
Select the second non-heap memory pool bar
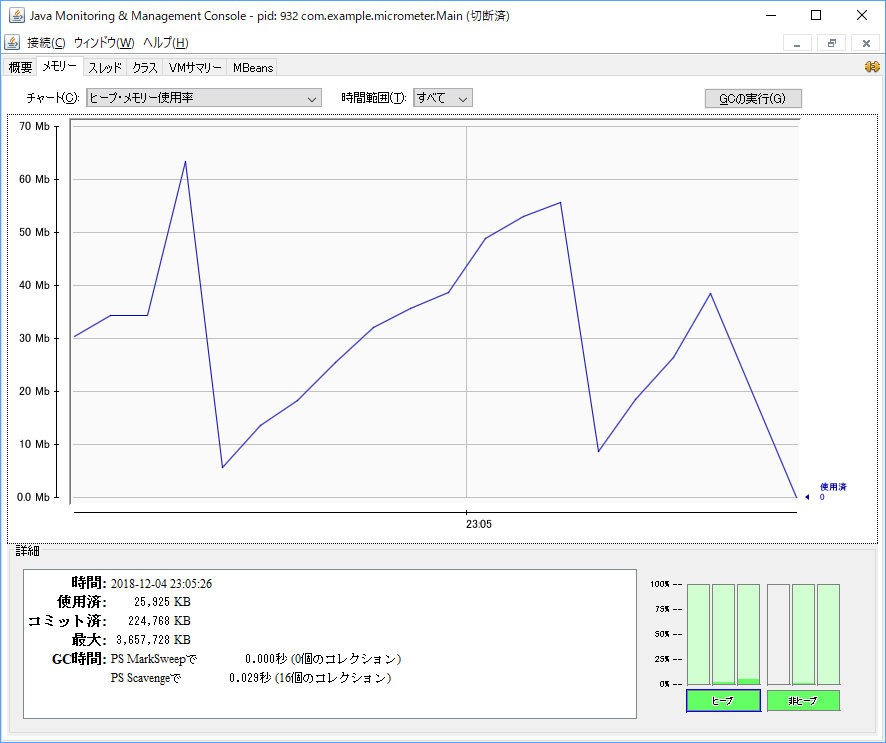804,634
